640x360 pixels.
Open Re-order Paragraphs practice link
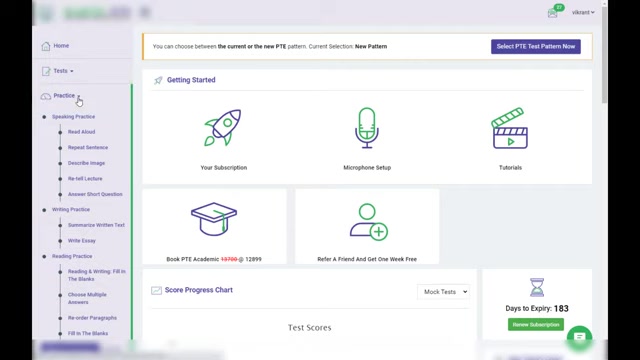coord(92,318)
